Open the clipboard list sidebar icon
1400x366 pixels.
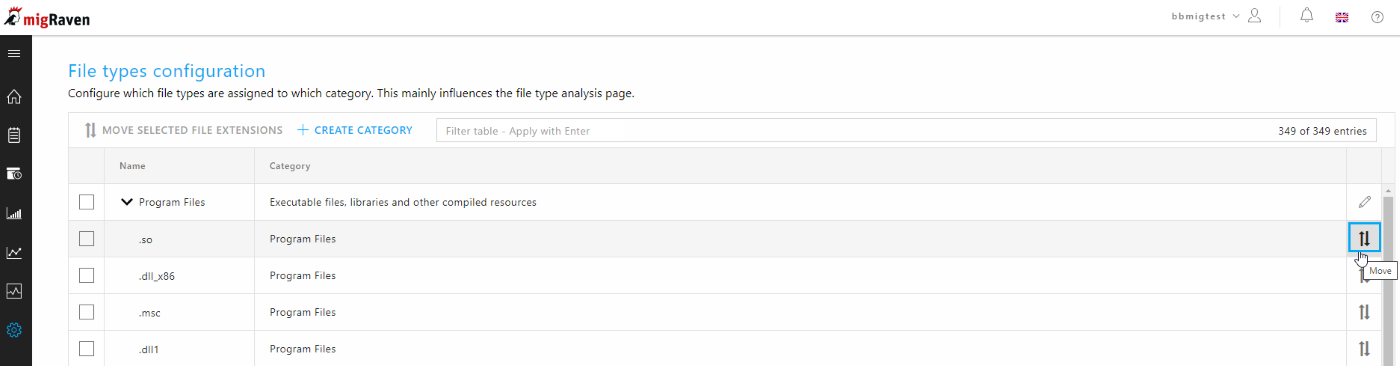point(14,135)
